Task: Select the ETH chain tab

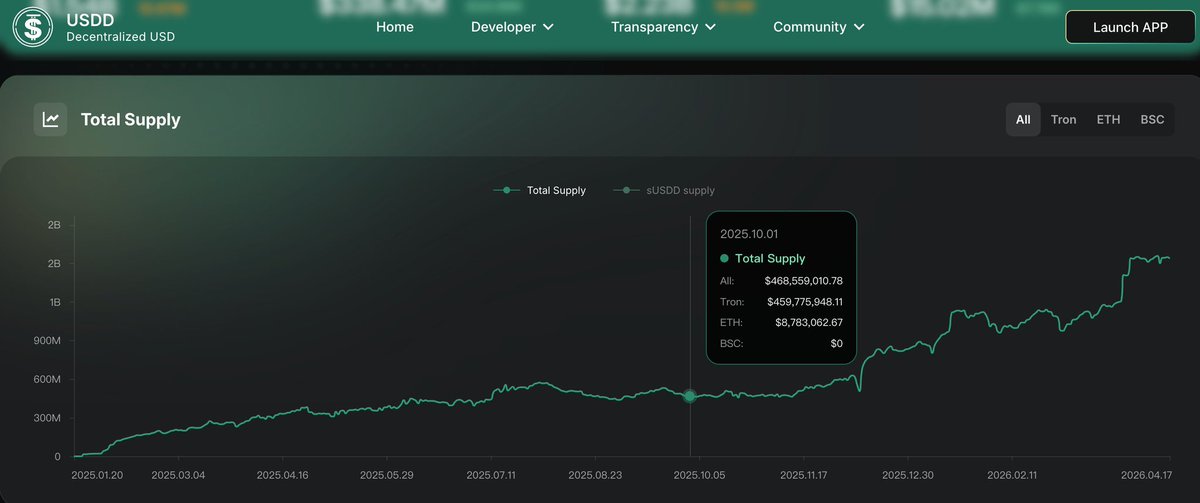Action: click(x=1108, y=120)
